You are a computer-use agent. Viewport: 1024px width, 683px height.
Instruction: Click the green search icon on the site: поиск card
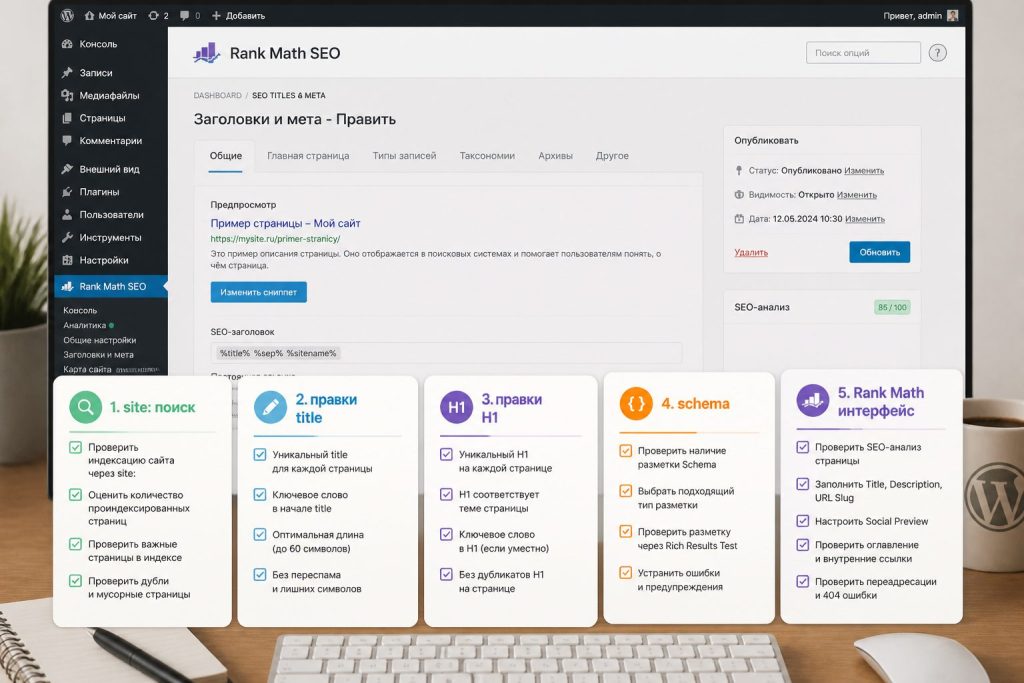pyautogui.click(x=86, y=407)
